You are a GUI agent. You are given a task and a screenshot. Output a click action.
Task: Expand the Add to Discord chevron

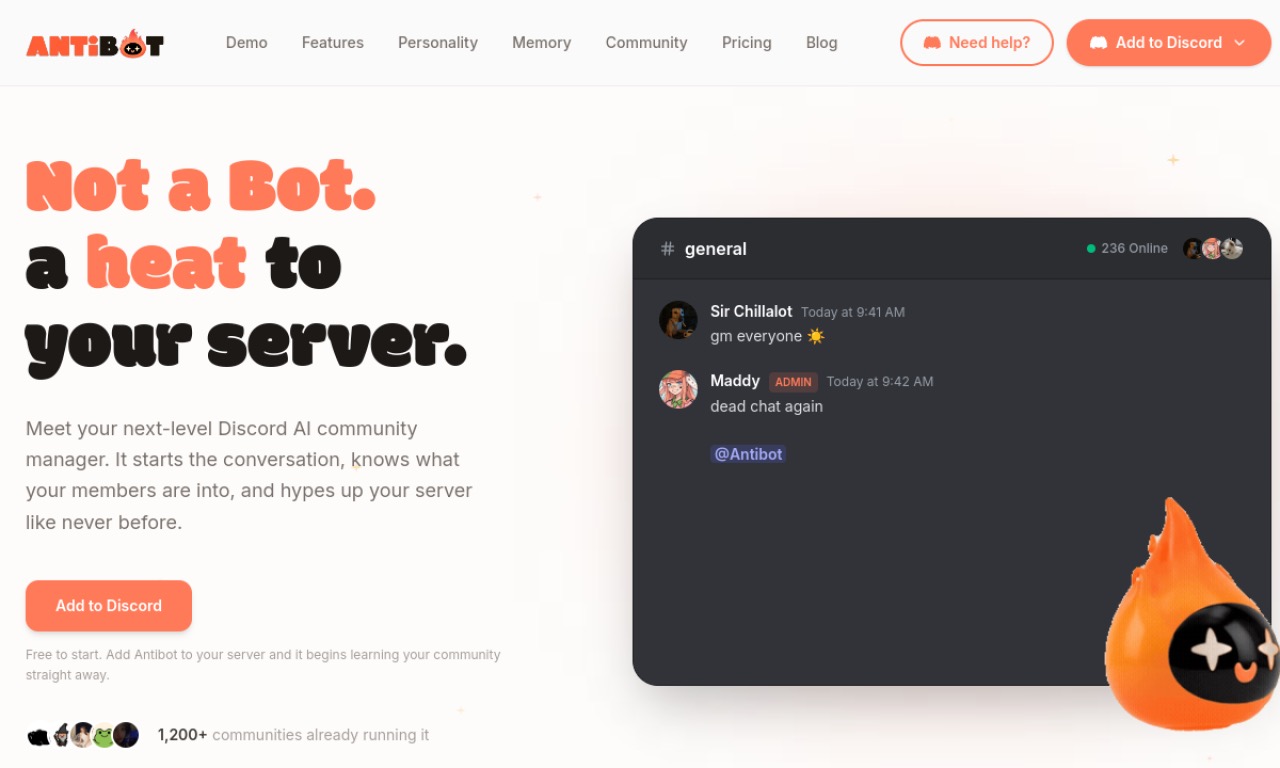1240,43
